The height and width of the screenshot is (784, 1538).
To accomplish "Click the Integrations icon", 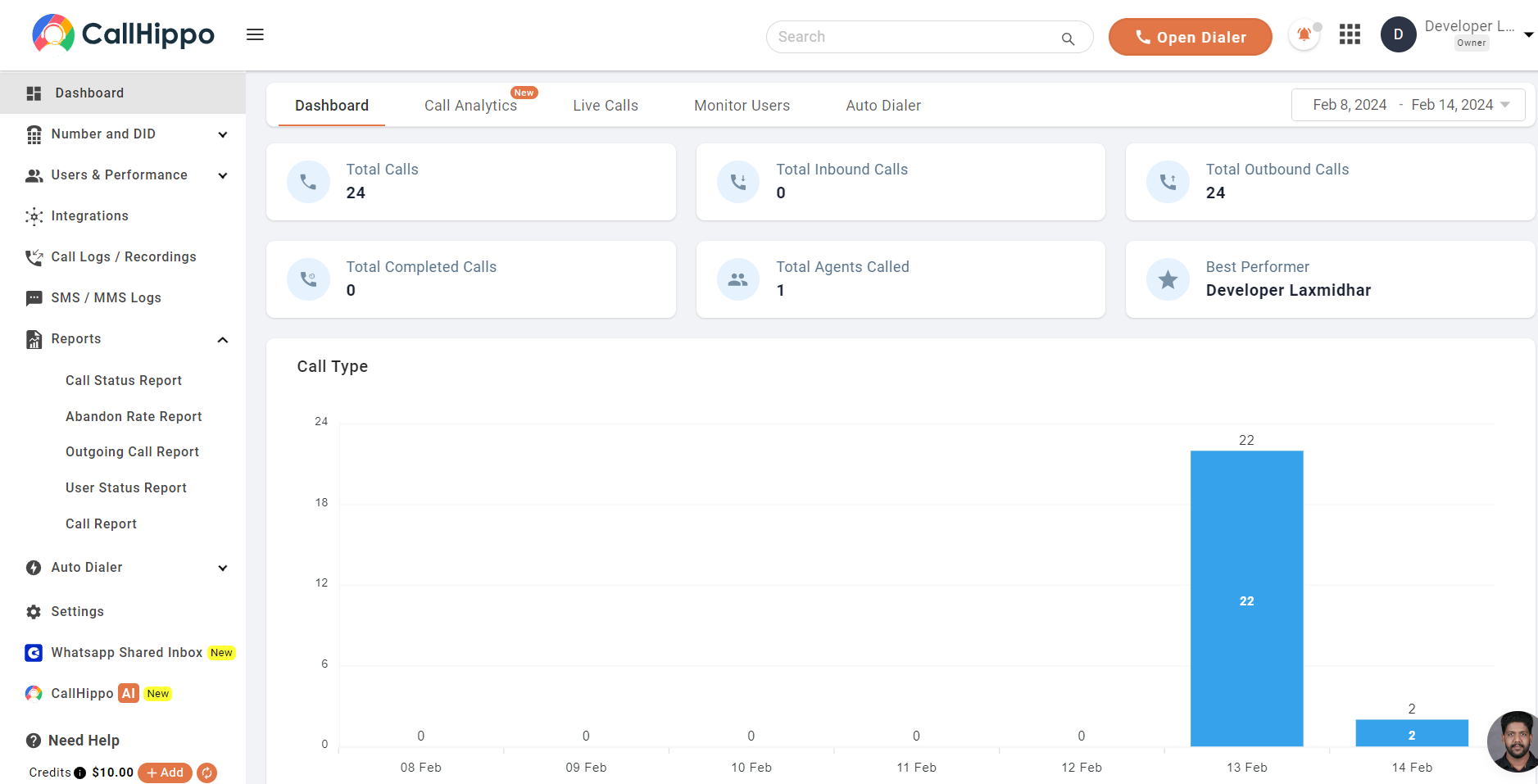I will 34,216.
